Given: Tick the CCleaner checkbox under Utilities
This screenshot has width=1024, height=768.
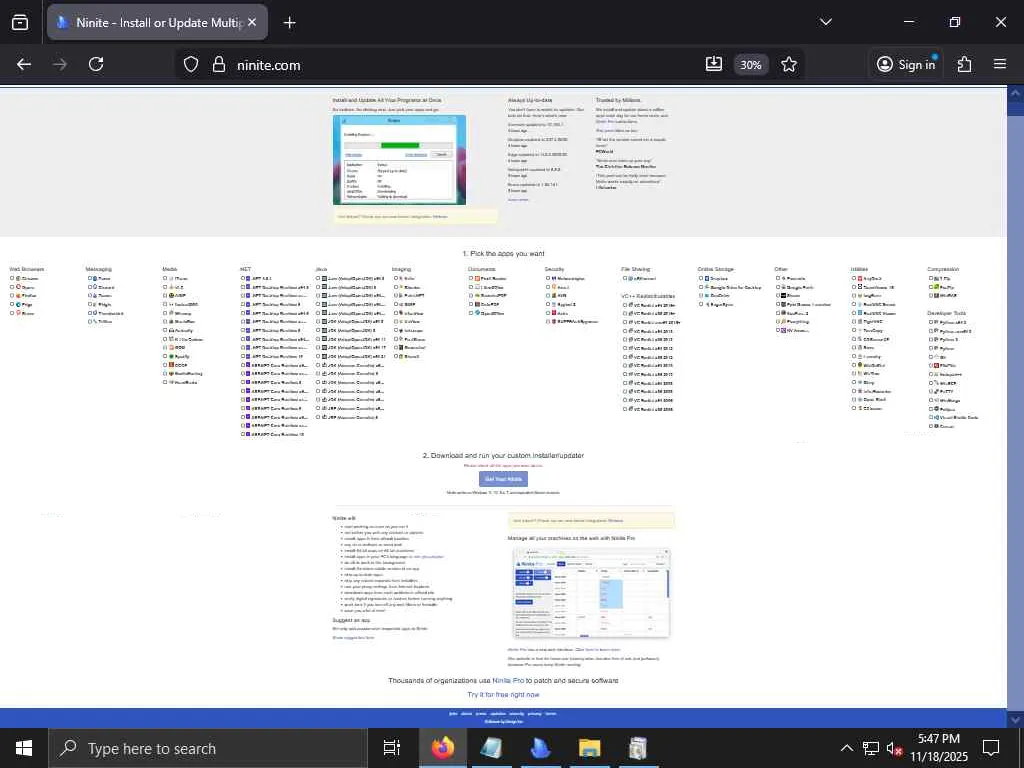Looking at the screenshot, I should tap(854, 408).
